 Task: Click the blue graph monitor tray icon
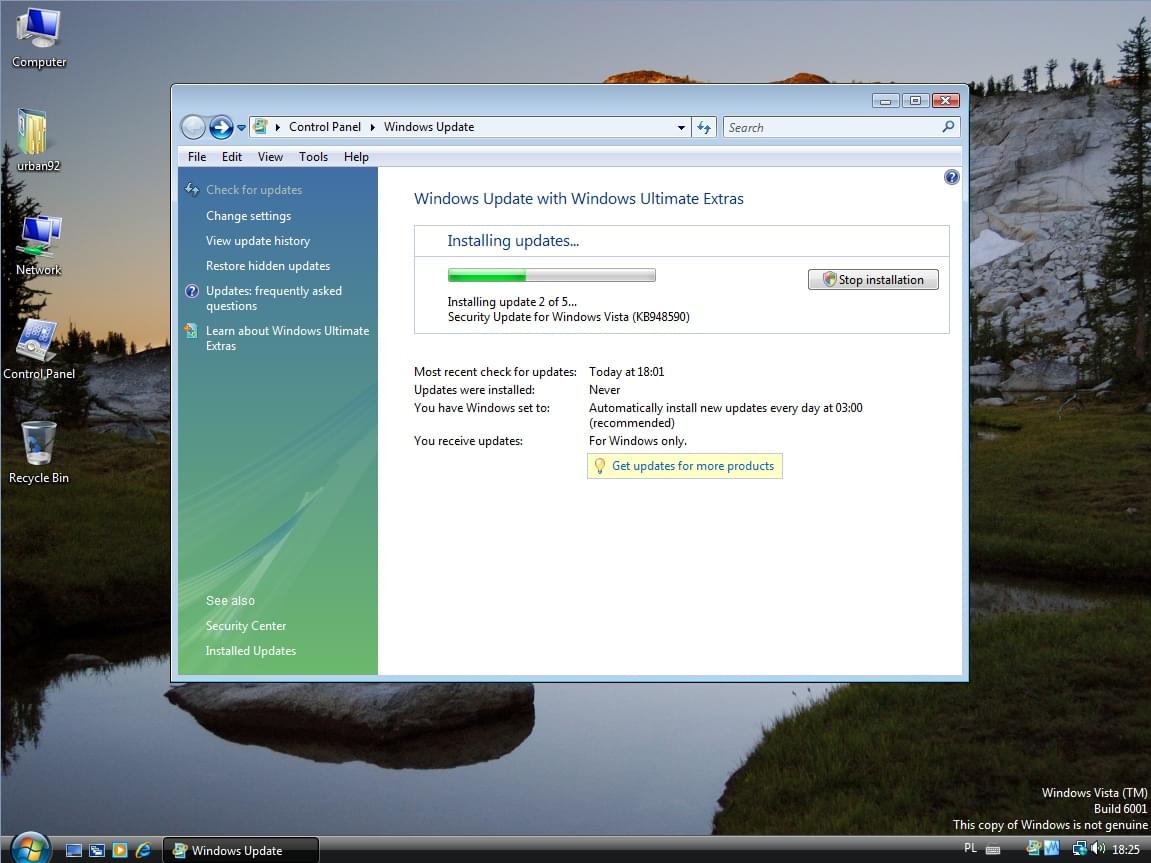[1052, 848]
